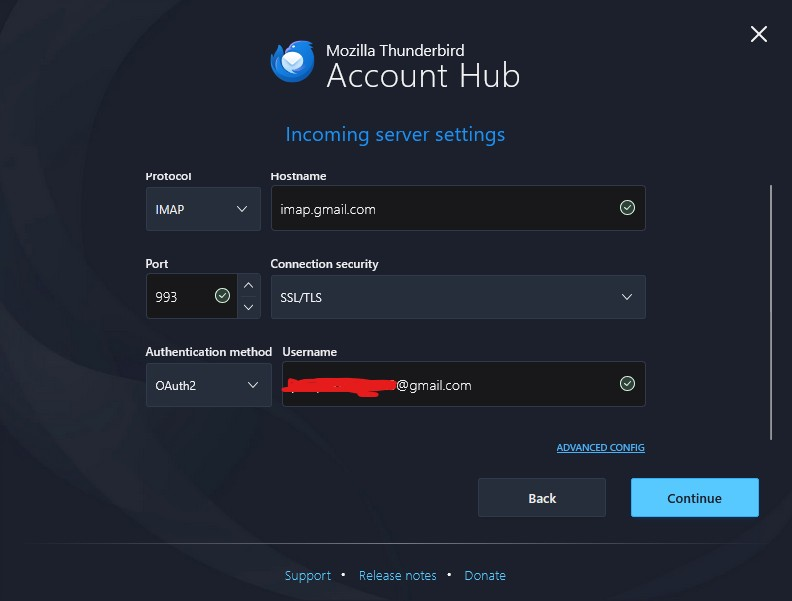
Task: Click the 'Connection security' label
Action: (x=324, y=264)
